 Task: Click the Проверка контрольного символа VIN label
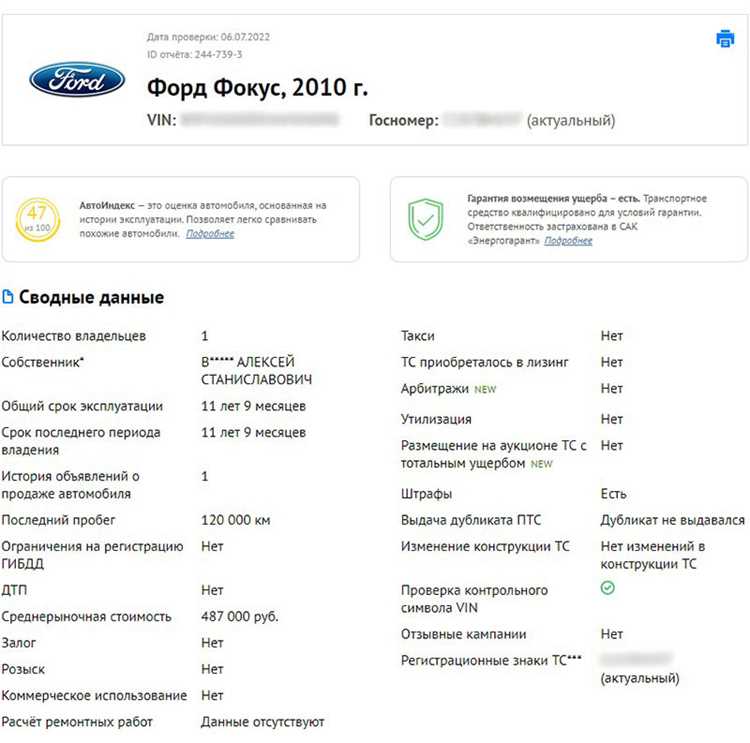(474, 599)
